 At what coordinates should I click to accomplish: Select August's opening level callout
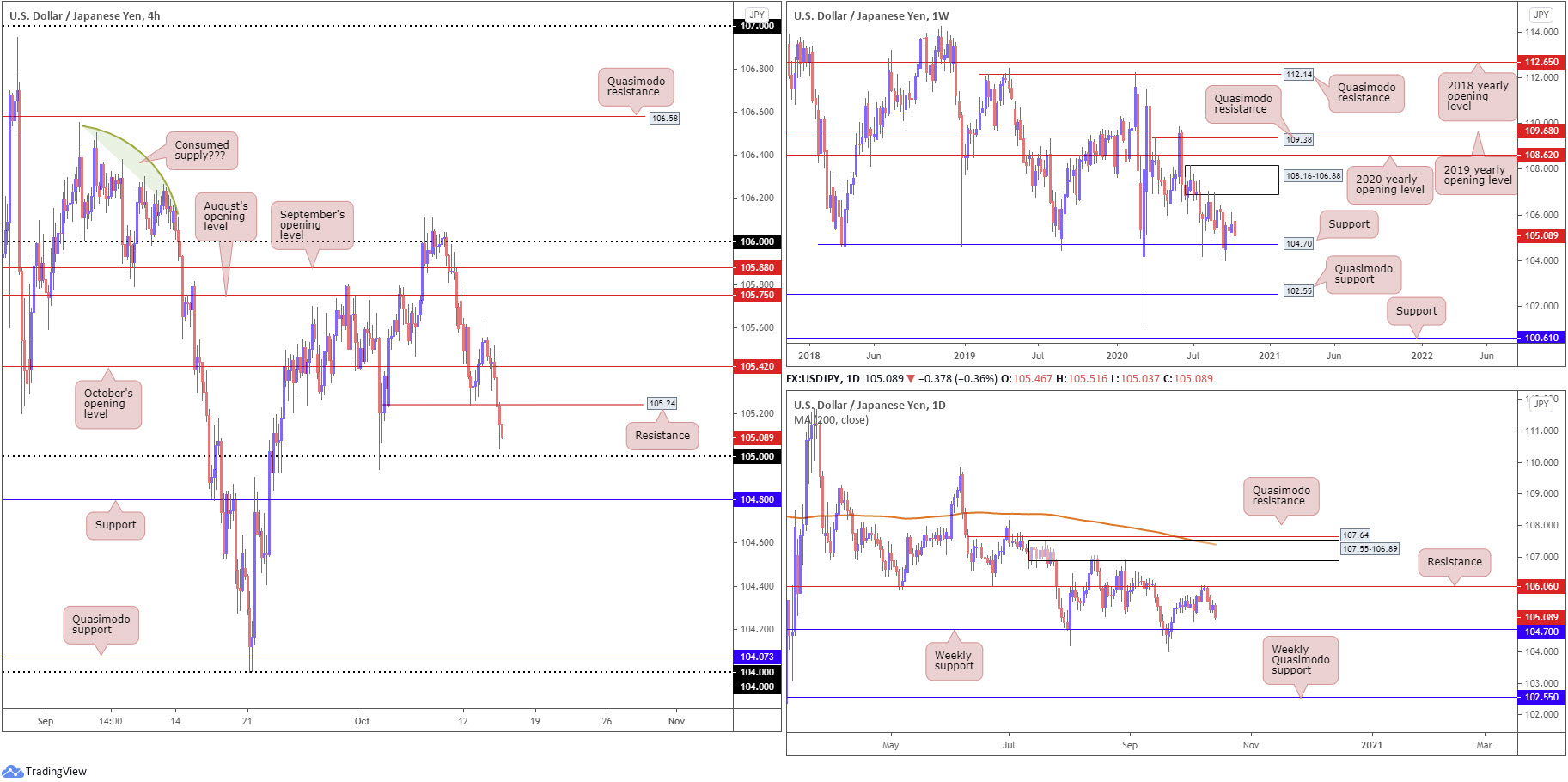[226, 217]
